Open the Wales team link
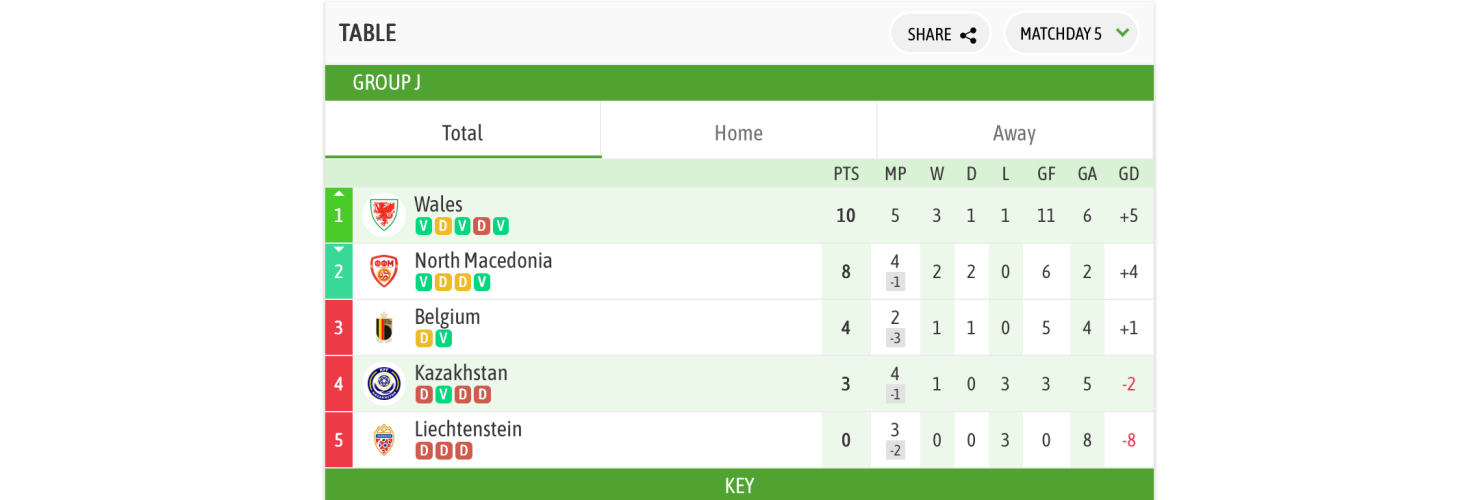Viewport: 1479px width, 500px height. tap(438, 205)
